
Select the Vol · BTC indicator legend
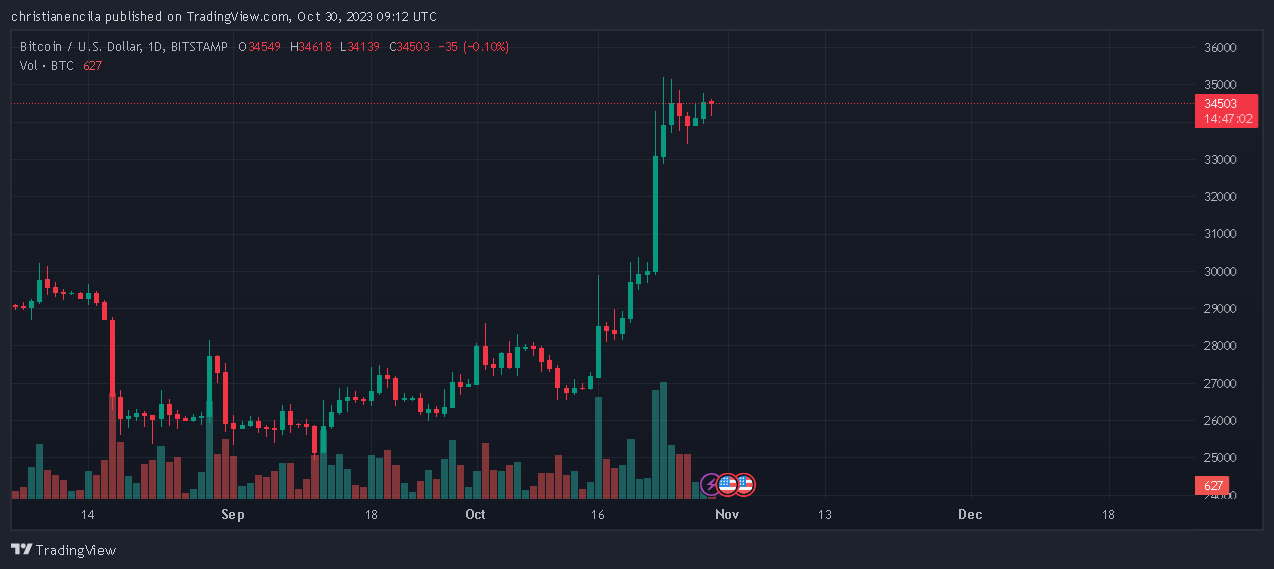(46, 65)
